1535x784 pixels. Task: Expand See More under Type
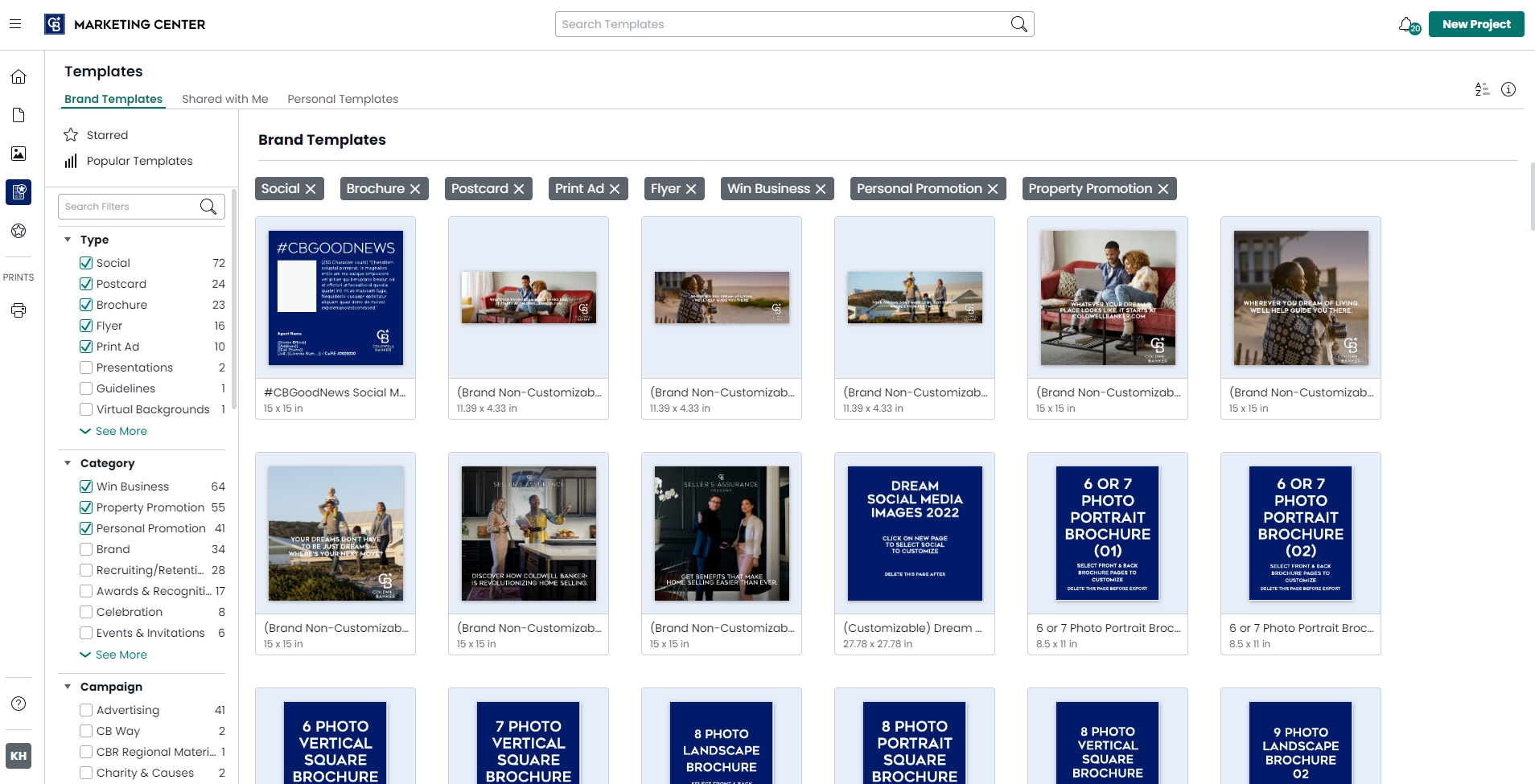click(x=113, y=431)
